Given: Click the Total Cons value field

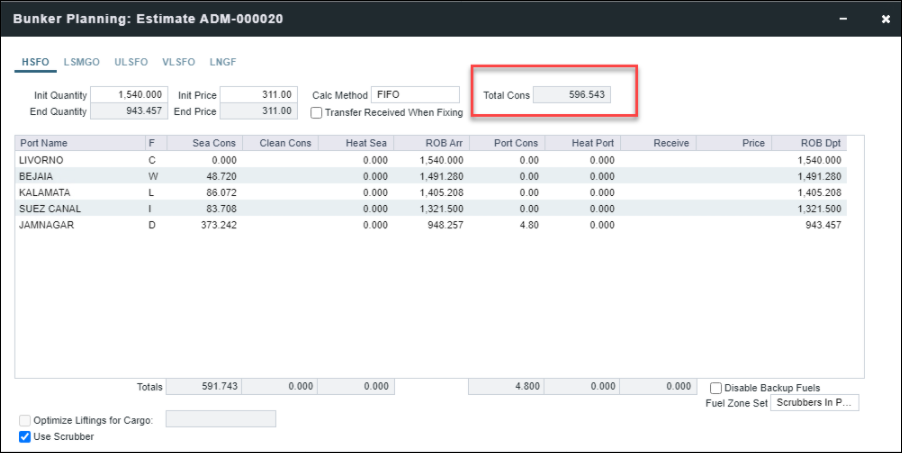Looking at the screenshot, I should pos(571,95).
